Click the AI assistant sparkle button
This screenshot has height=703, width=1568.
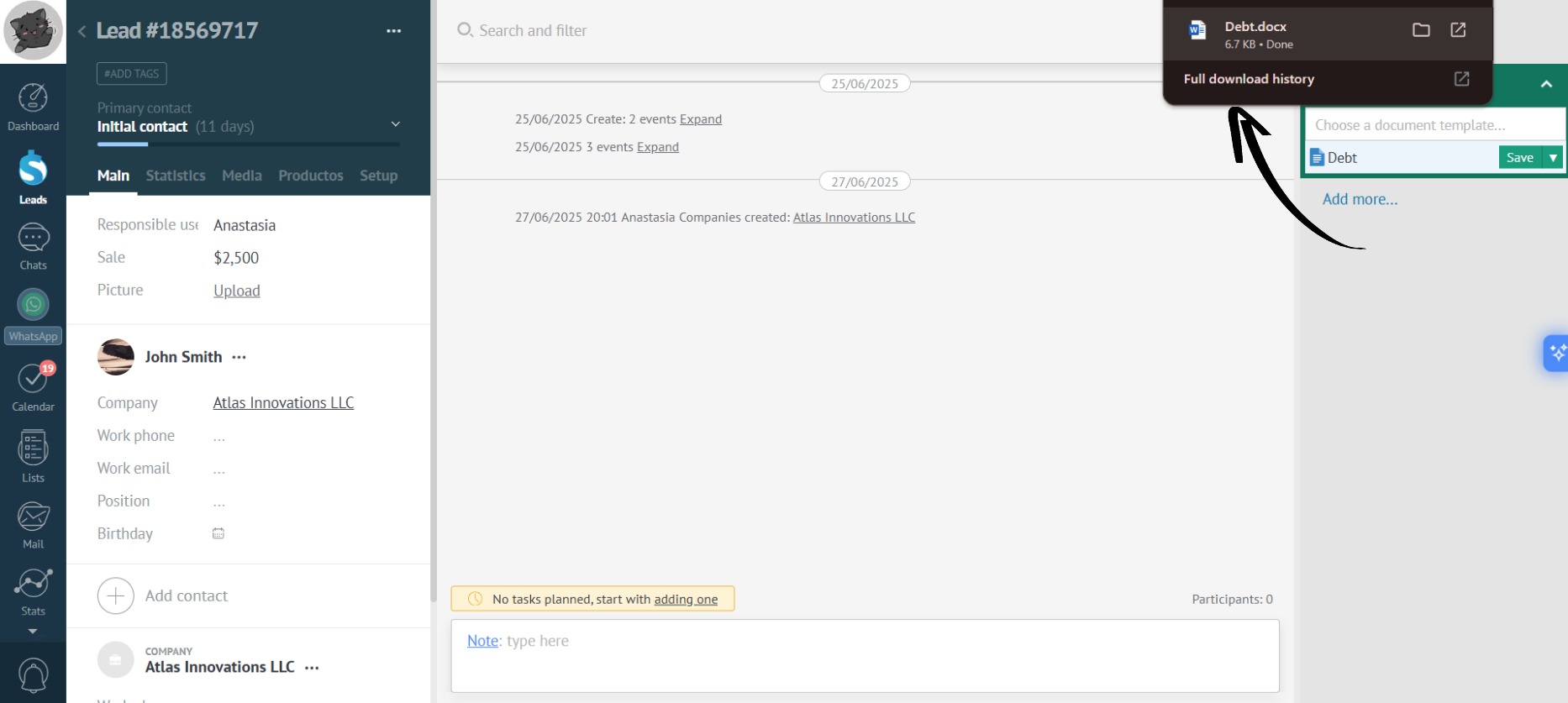pyautogui.click(x=1556, y=353)
